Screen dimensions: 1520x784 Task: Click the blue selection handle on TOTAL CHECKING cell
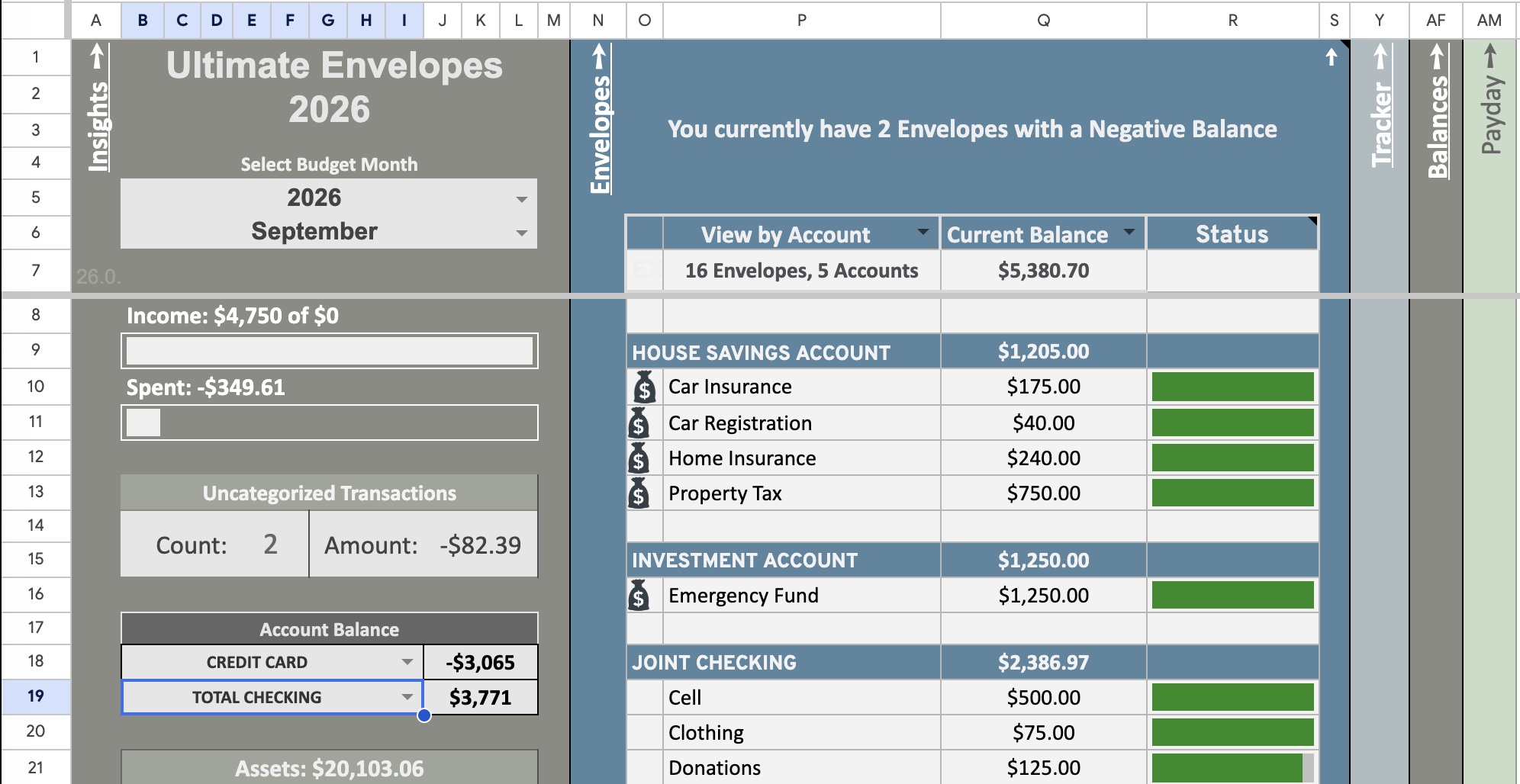(424, 715)
